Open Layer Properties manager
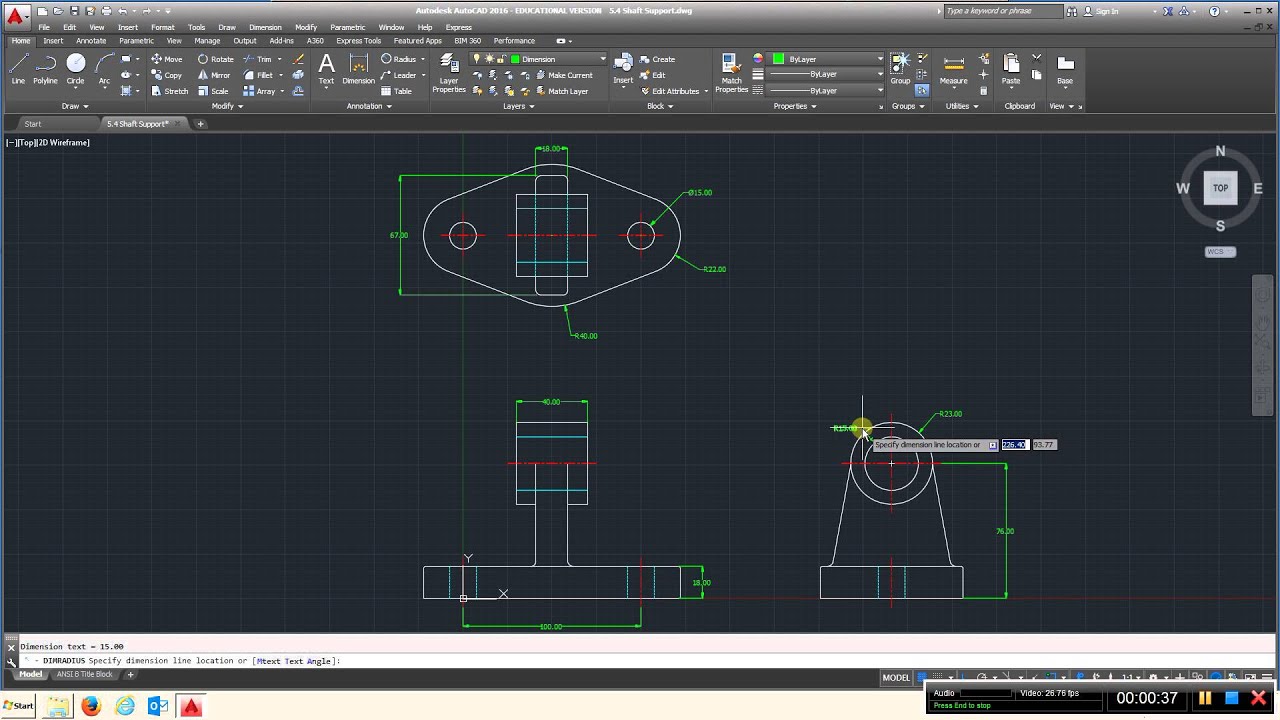Image resolution: width=1280 pixels, height=720 pixels. pos(449,73)
